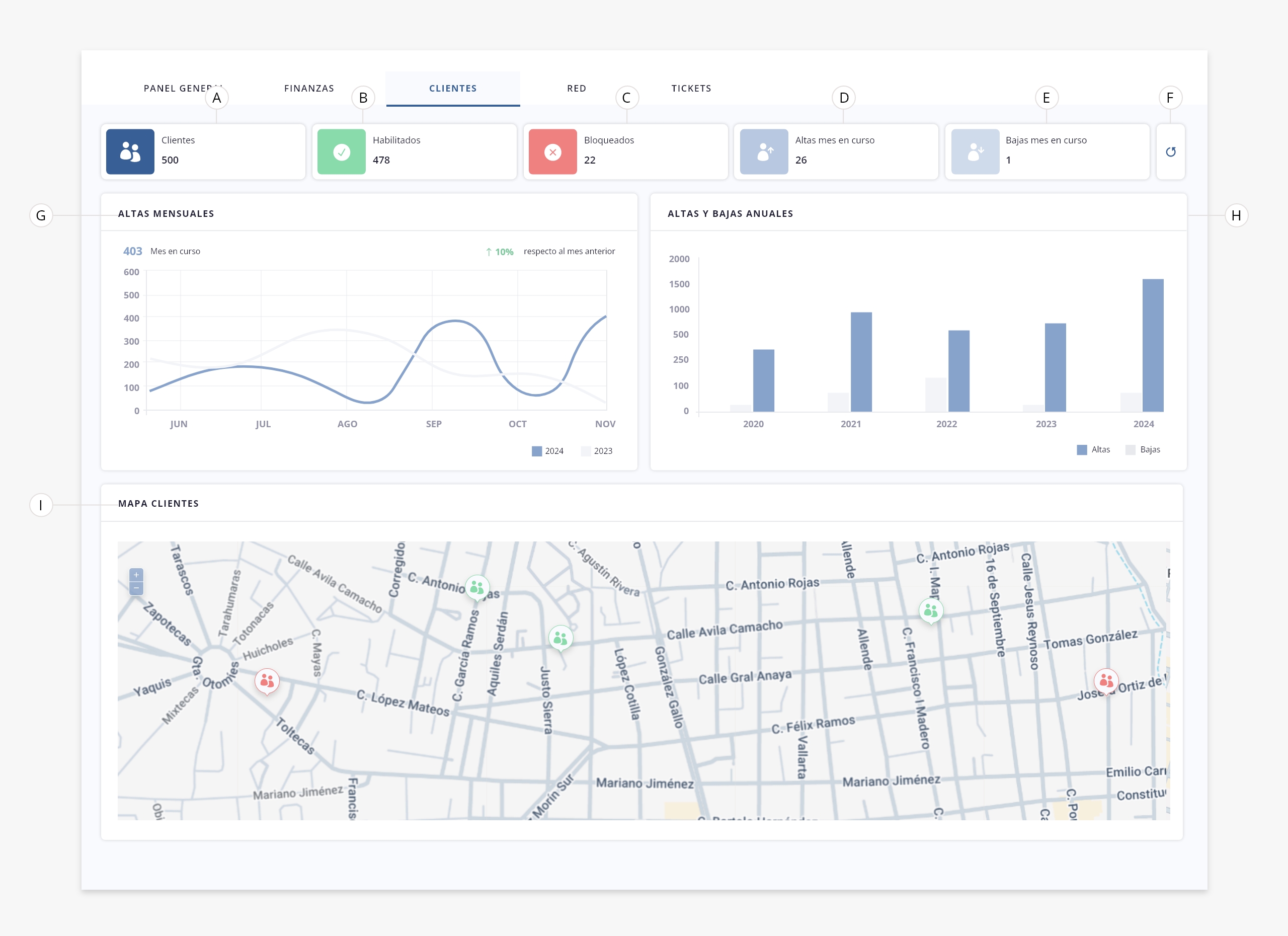Click the green Habilitados checkmark icon
The image size is (1288, 936).
tap(341, 151)
